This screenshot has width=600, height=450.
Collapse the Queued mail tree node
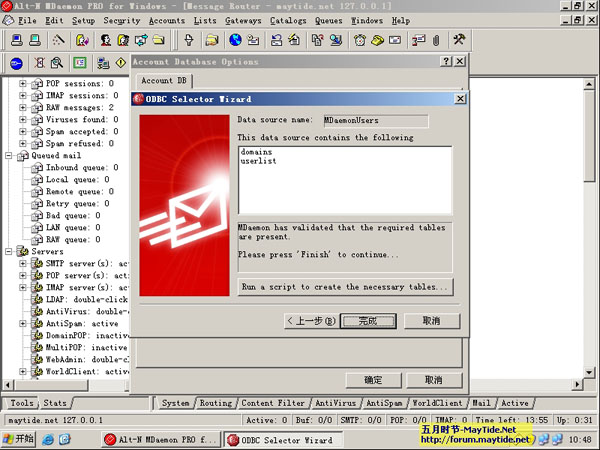click(x=8, y=155)
